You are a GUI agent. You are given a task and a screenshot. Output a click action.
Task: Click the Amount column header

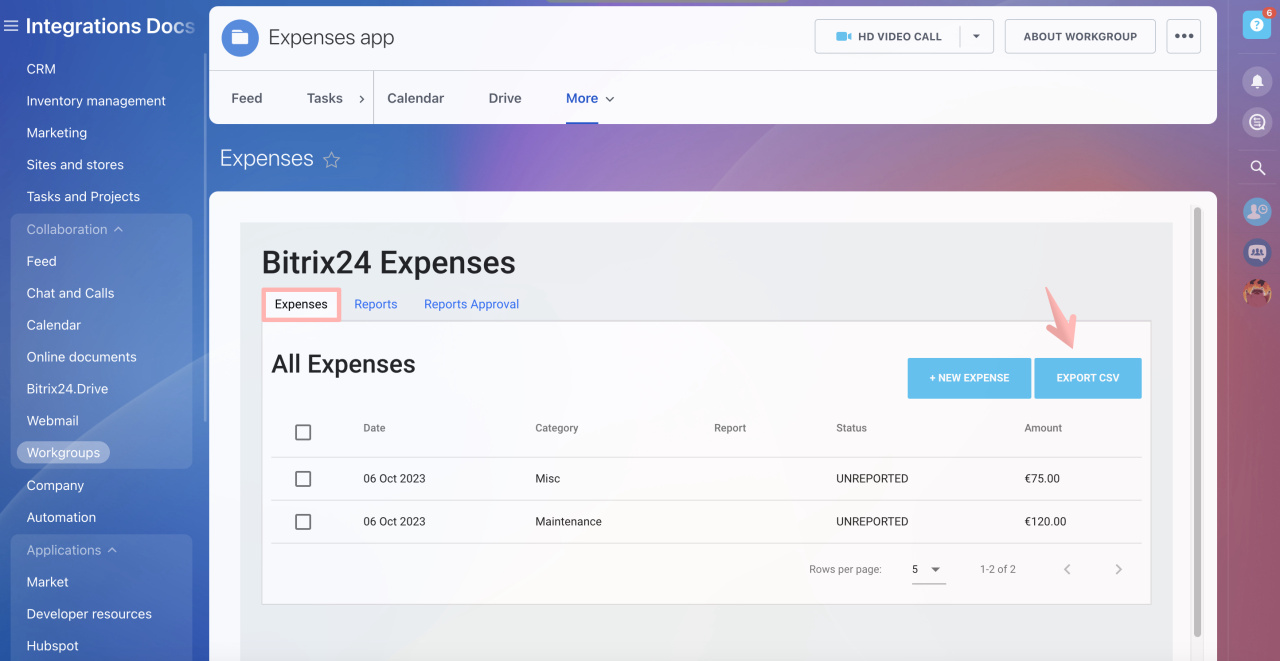(x=1043, y=428)
